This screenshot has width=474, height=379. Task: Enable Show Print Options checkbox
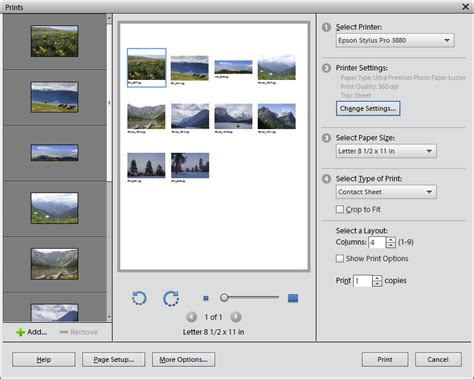340,258
